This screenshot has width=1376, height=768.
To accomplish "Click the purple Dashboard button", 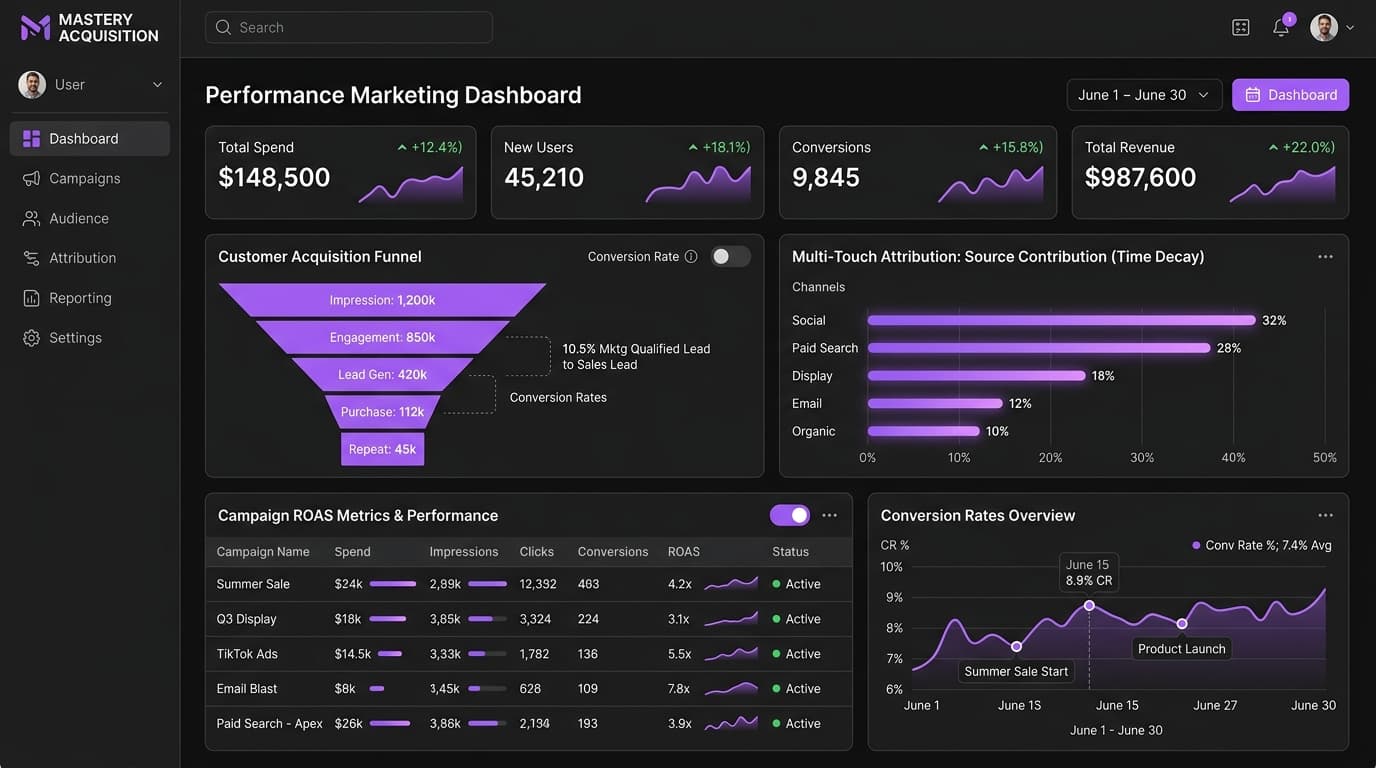I will [x=1290, y=95].
